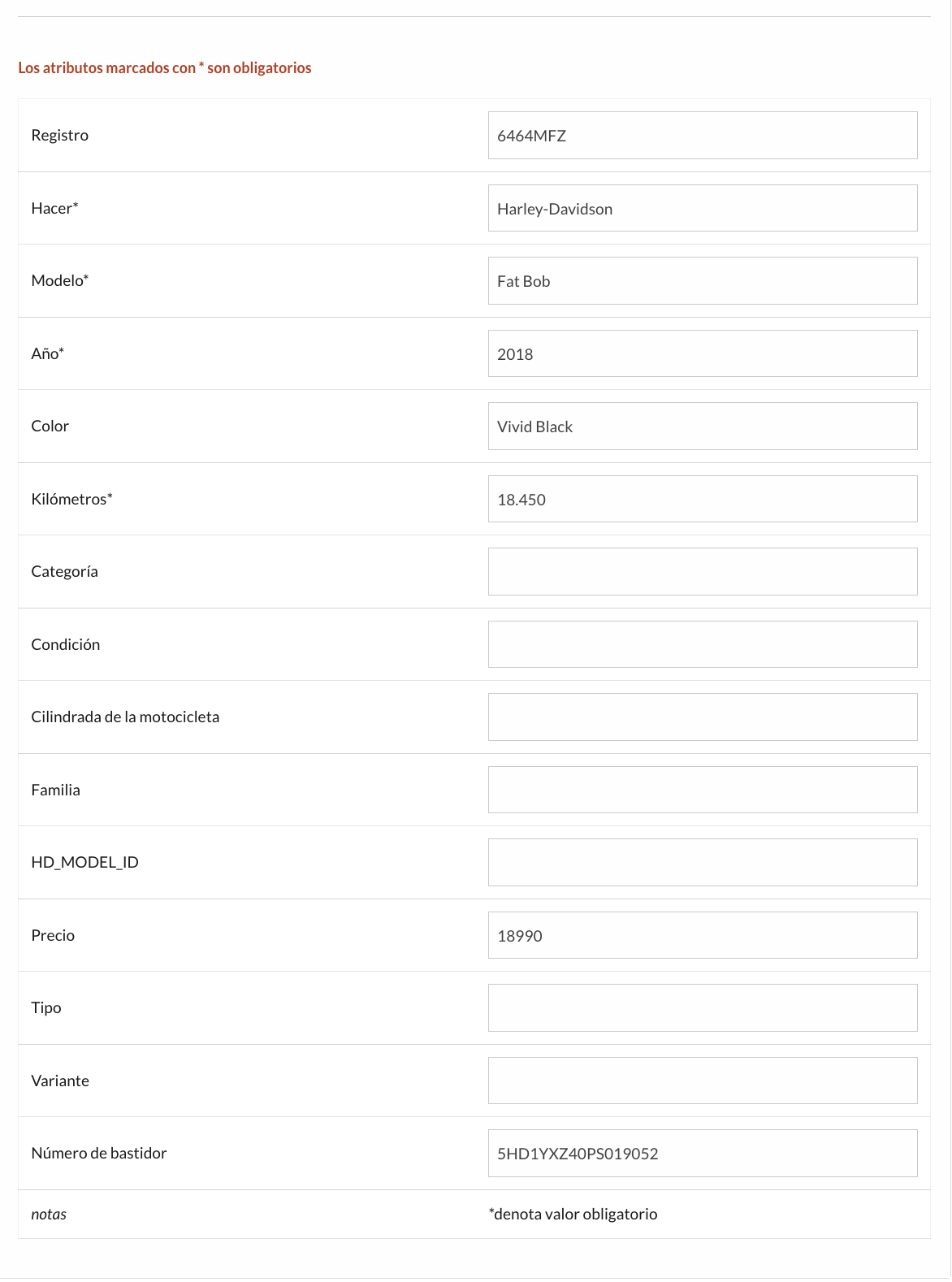Select the empty Condición field

coord(702,643)
